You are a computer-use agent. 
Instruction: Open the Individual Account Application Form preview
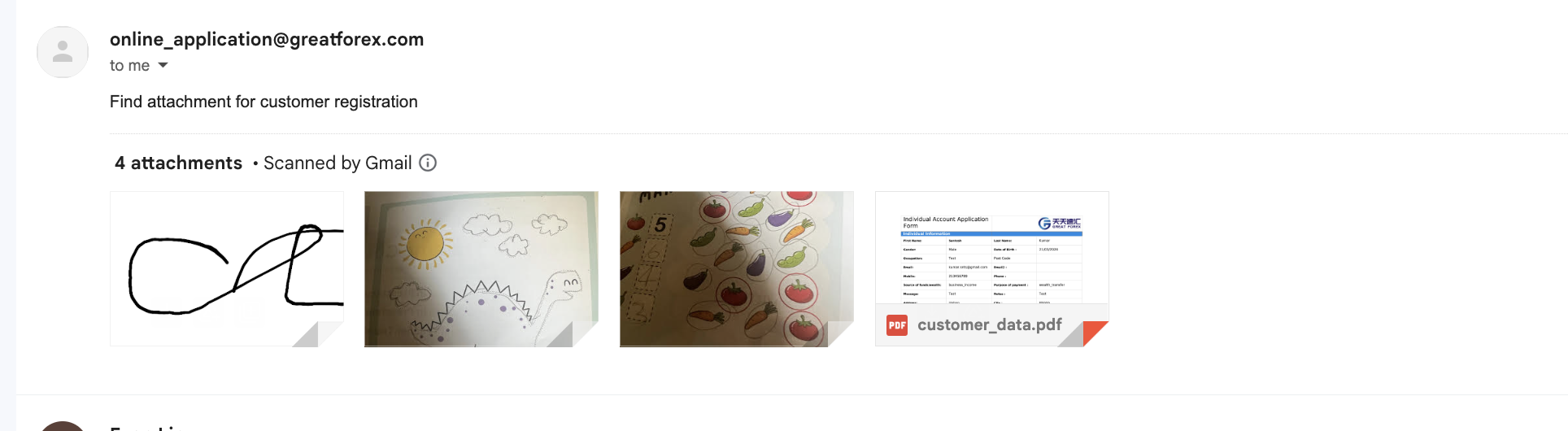click(992, 248)
